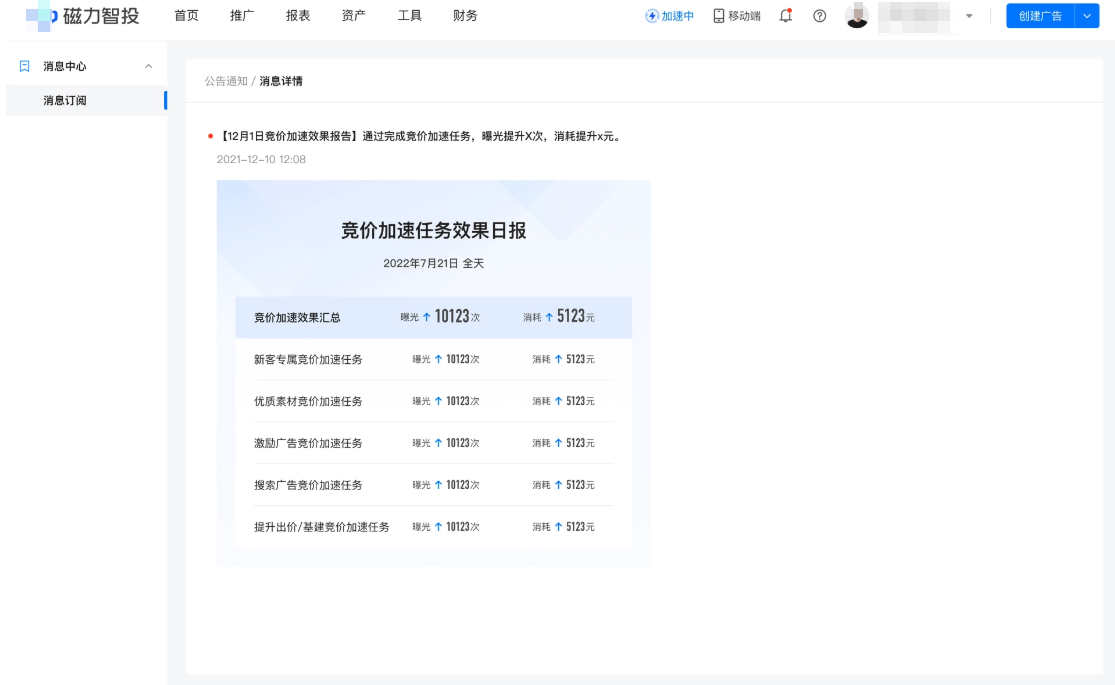Open the account dropdown arrow near the avatar
1115x685 pixels.
click(967, 16)
